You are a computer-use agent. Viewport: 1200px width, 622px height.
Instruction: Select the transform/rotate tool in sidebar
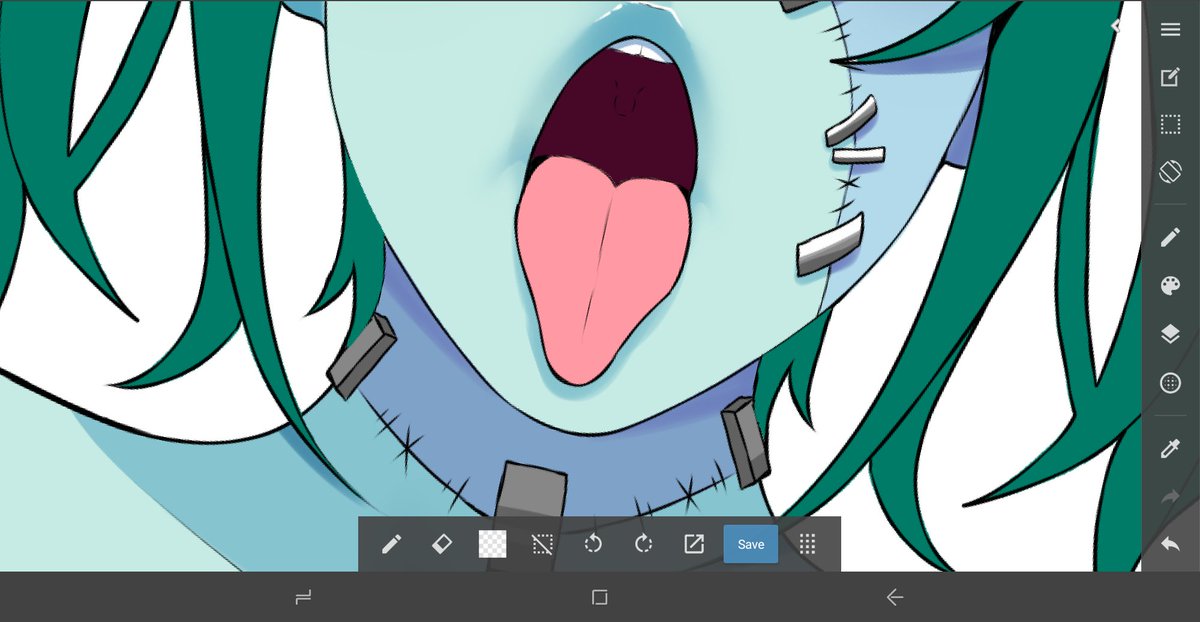tap(1169, 171)
